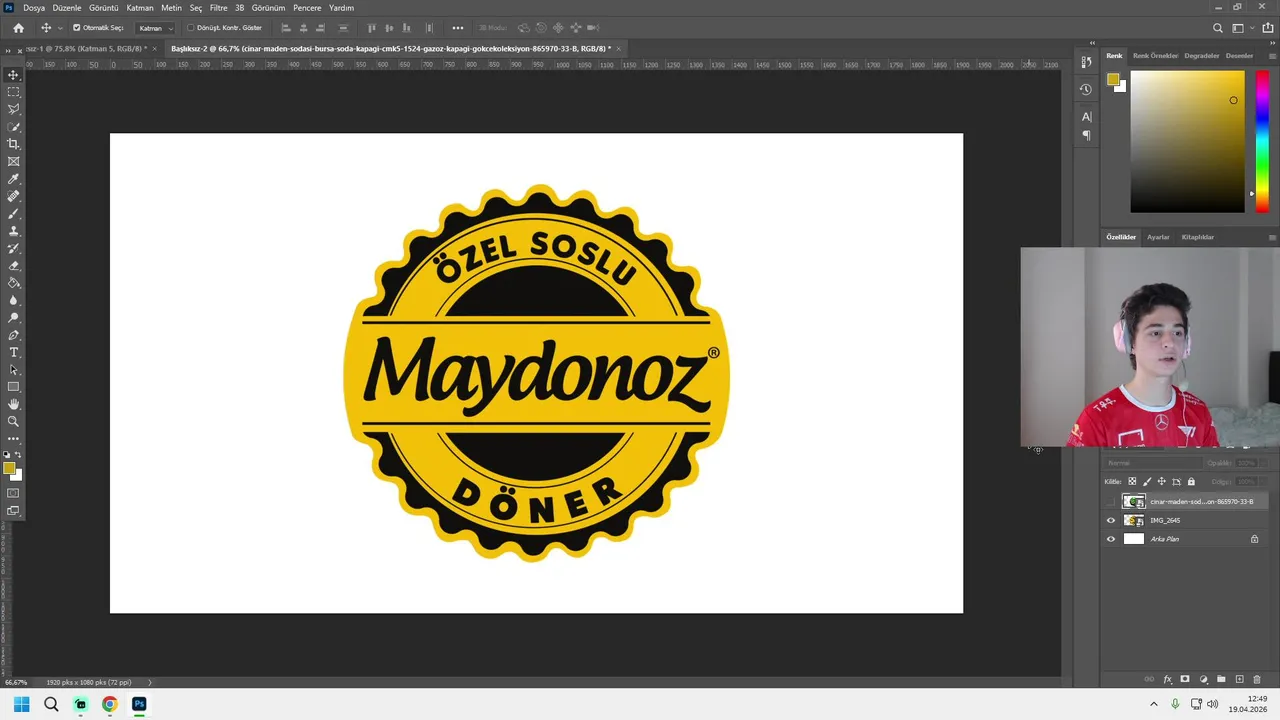Image resolution: width=1280 pixels, height=720 pixels.
Task: Select the Crop tool
Action: (13, 144)
